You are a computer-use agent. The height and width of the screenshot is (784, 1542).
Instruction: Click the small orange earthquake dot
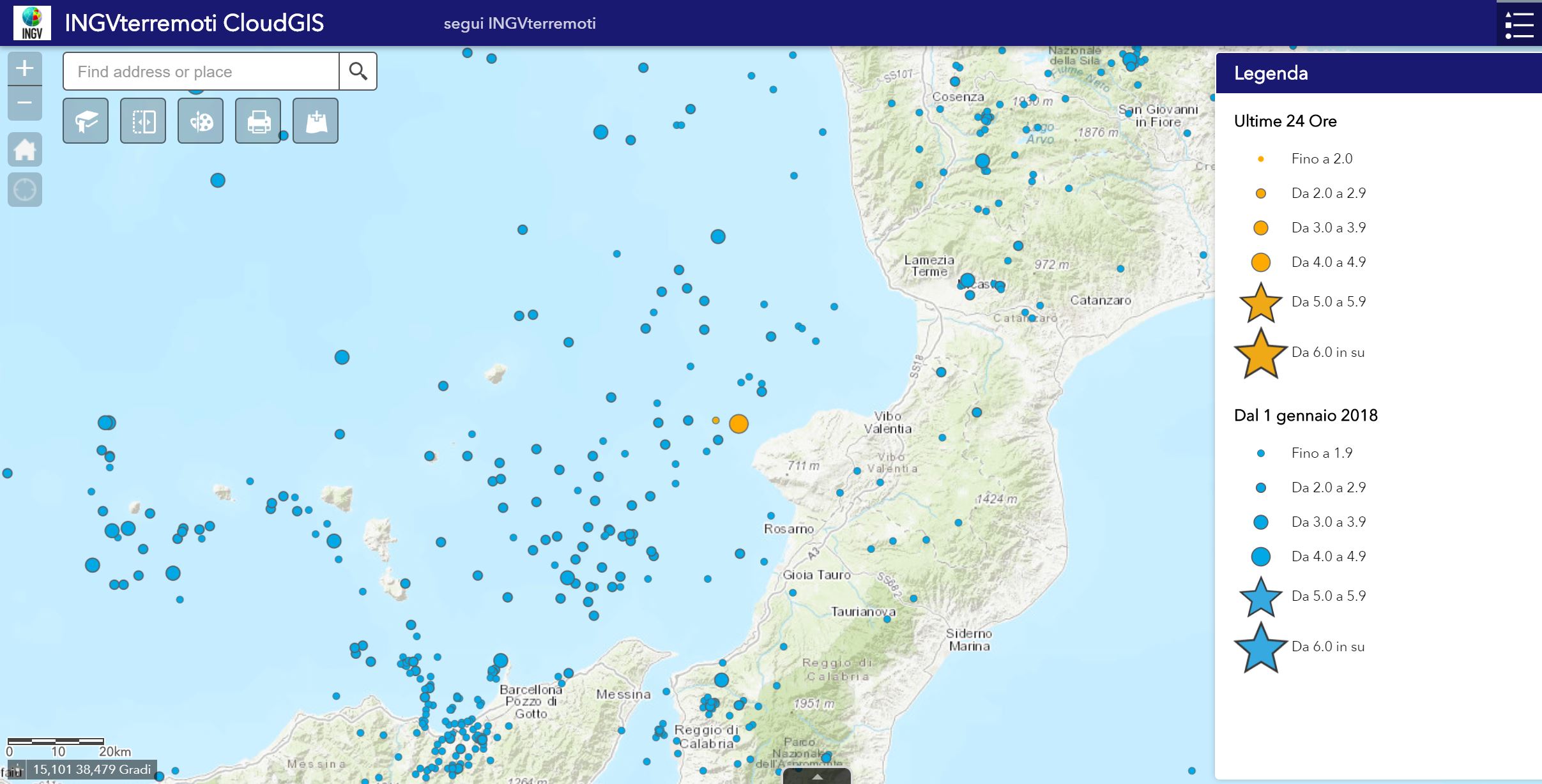pyautogui.click(x=716, y=420)
